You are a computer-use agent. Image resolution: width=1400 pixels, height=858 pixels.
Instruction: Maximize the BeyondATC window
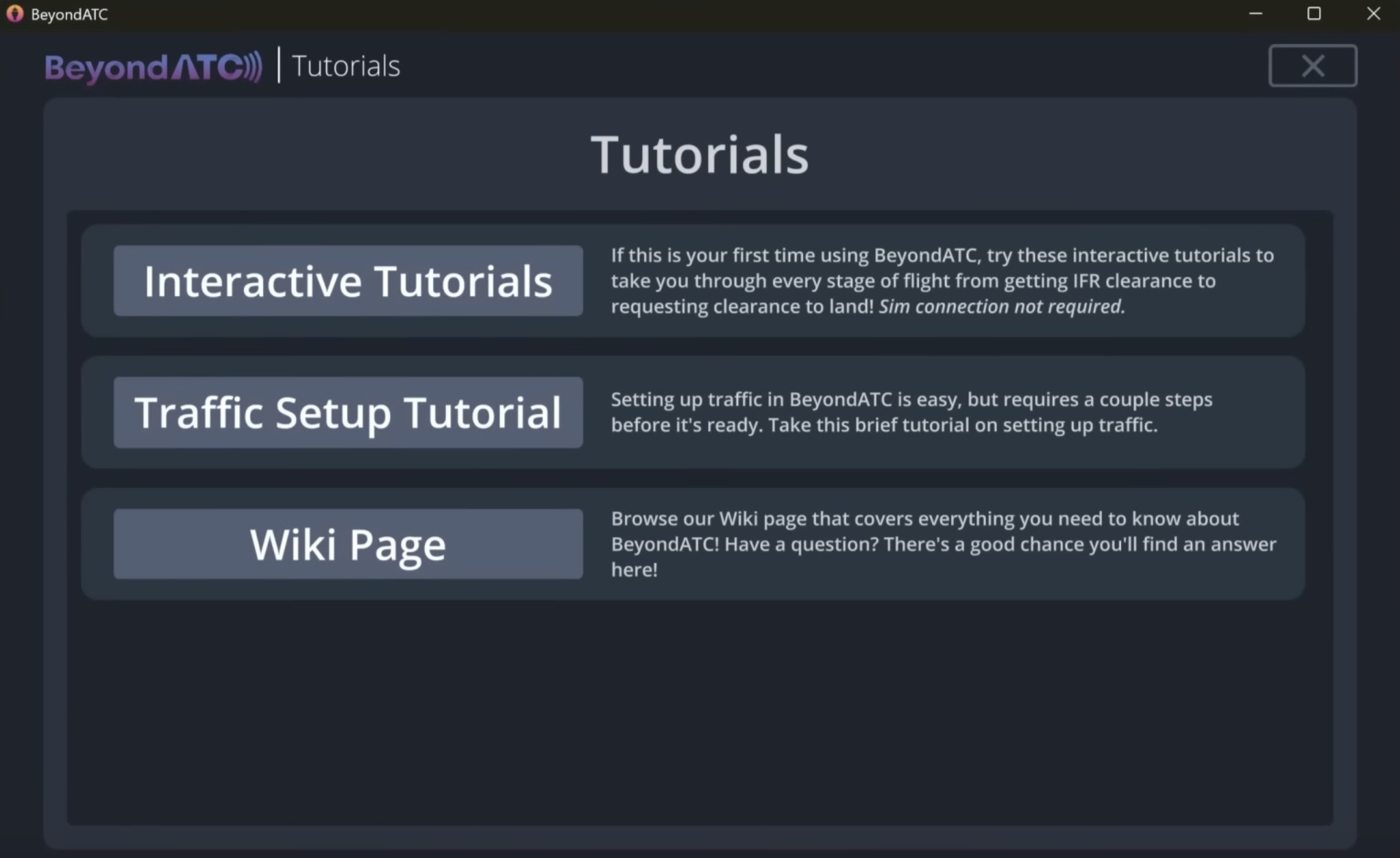tap(1314, 14)
